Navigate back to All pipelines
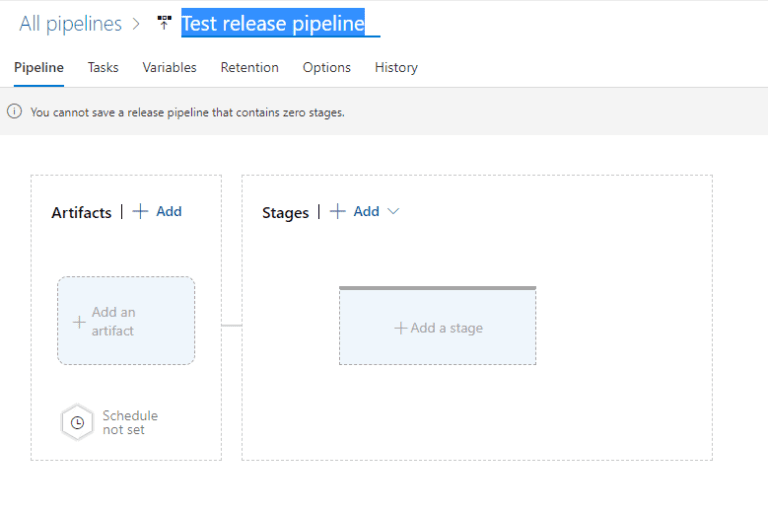The height and width of the screenshot is (517, 768). (x=70, y=24)
